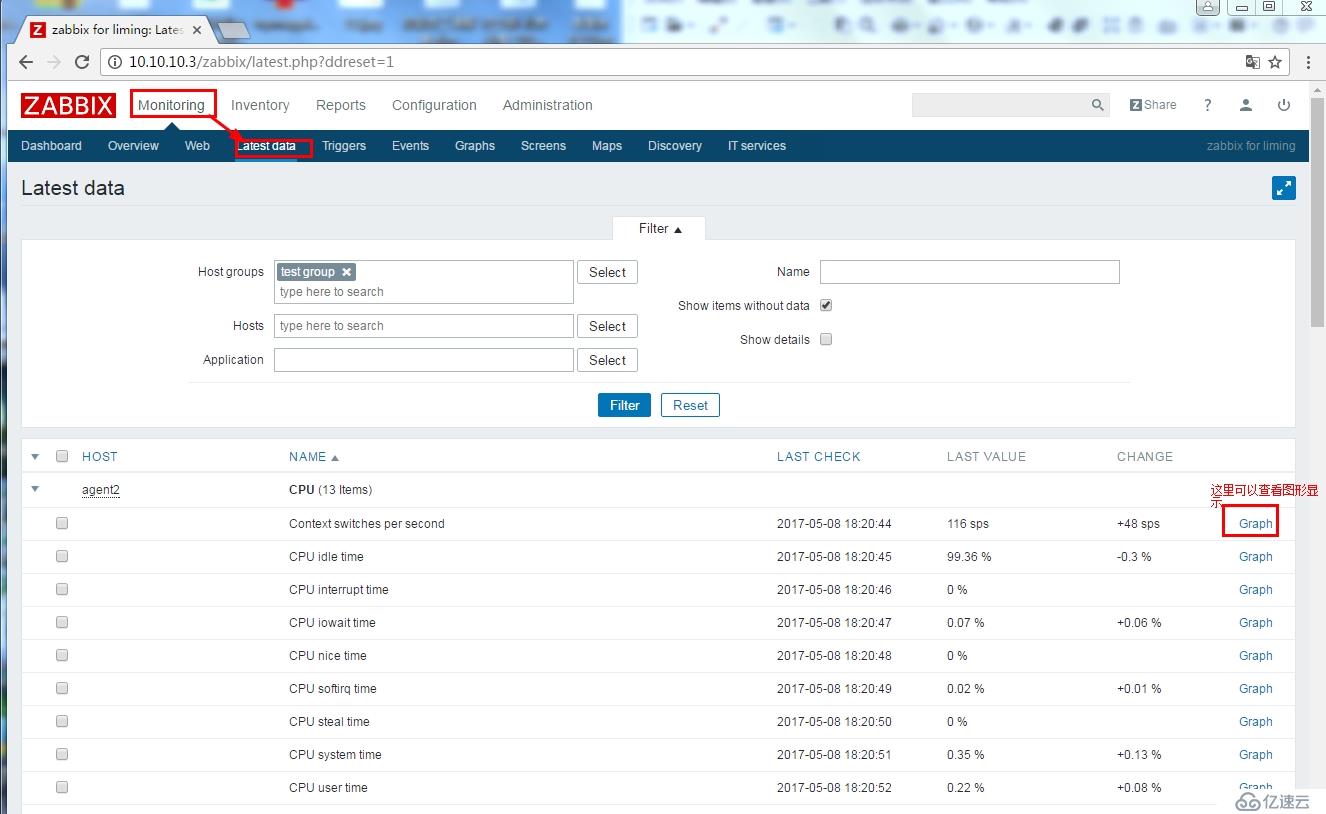Open Zabbix Share link

[x=1153, y=105]
